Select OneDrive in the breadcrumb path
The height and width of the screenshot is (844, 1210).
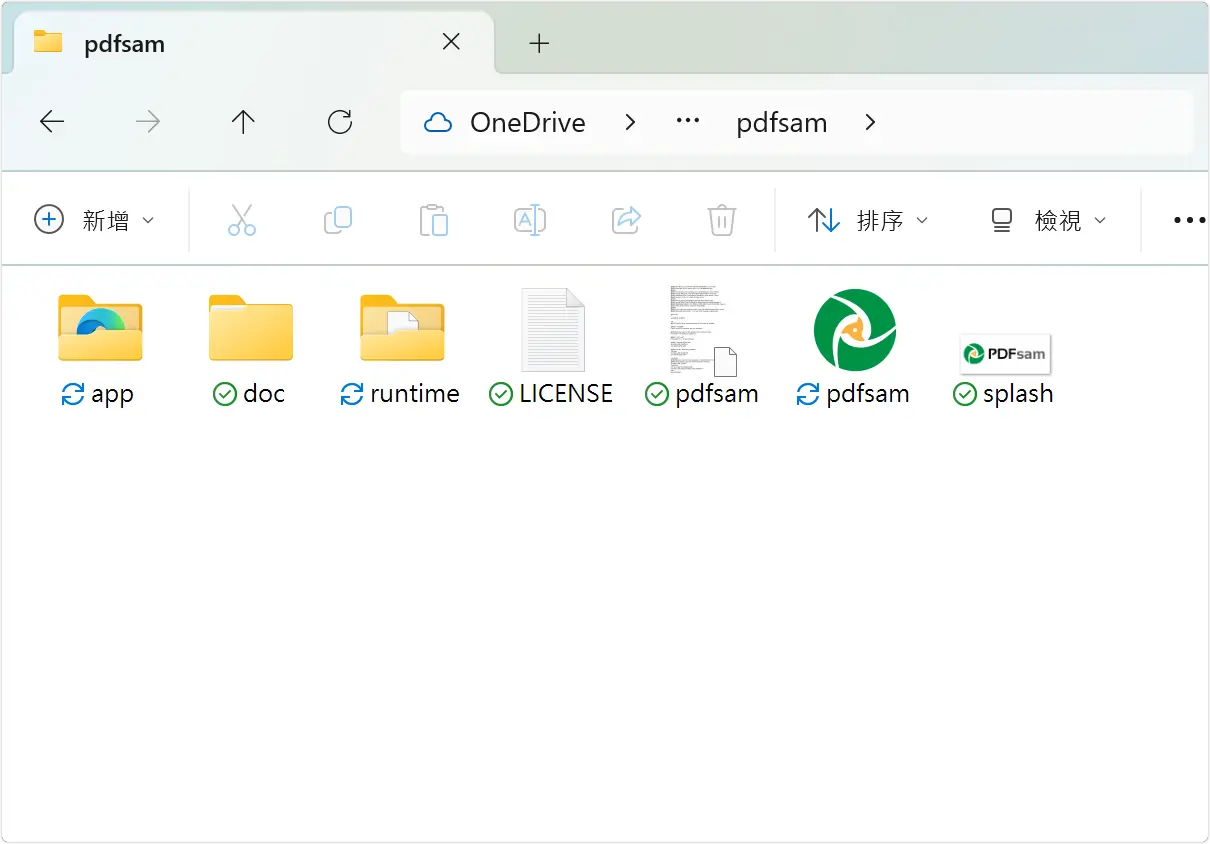click(528, 123)
